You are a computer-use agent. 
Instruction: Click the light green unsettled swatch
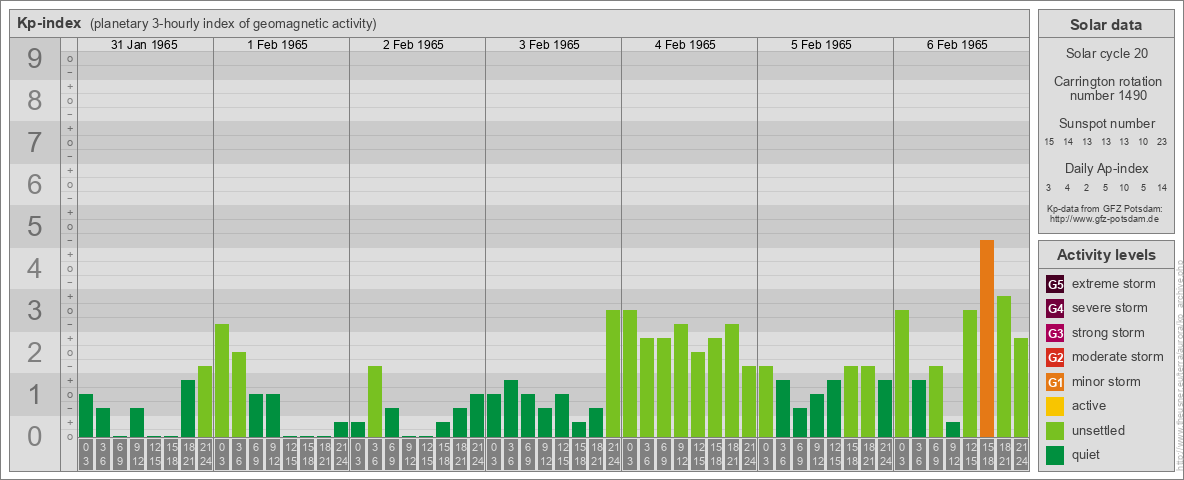pos(1055,431)
